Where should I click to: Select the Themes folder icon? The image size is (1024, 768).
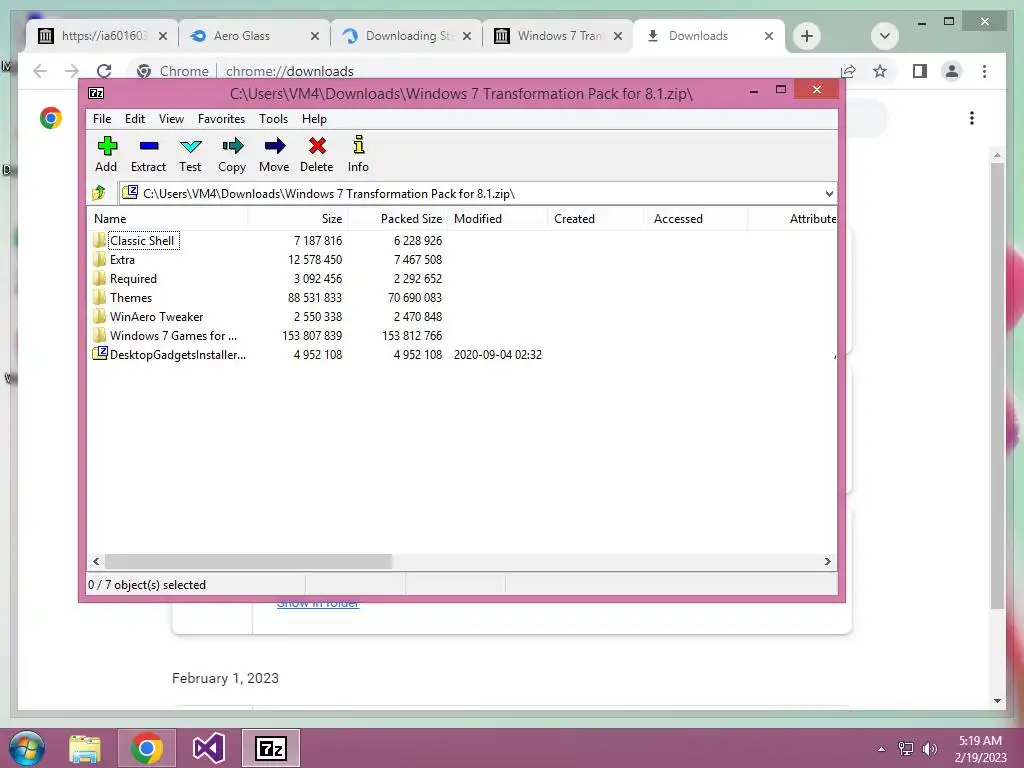[x=99, y=297]
